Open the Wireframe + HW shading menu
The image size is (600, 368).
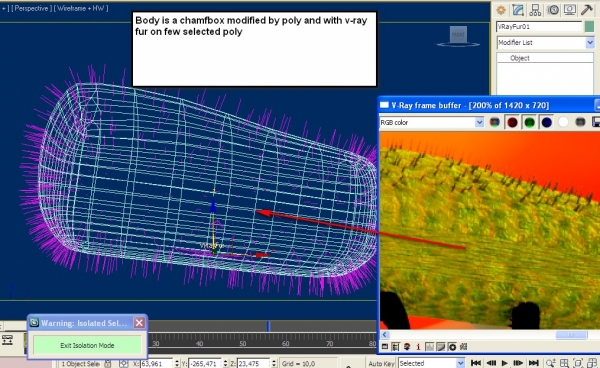click(81, 8)
